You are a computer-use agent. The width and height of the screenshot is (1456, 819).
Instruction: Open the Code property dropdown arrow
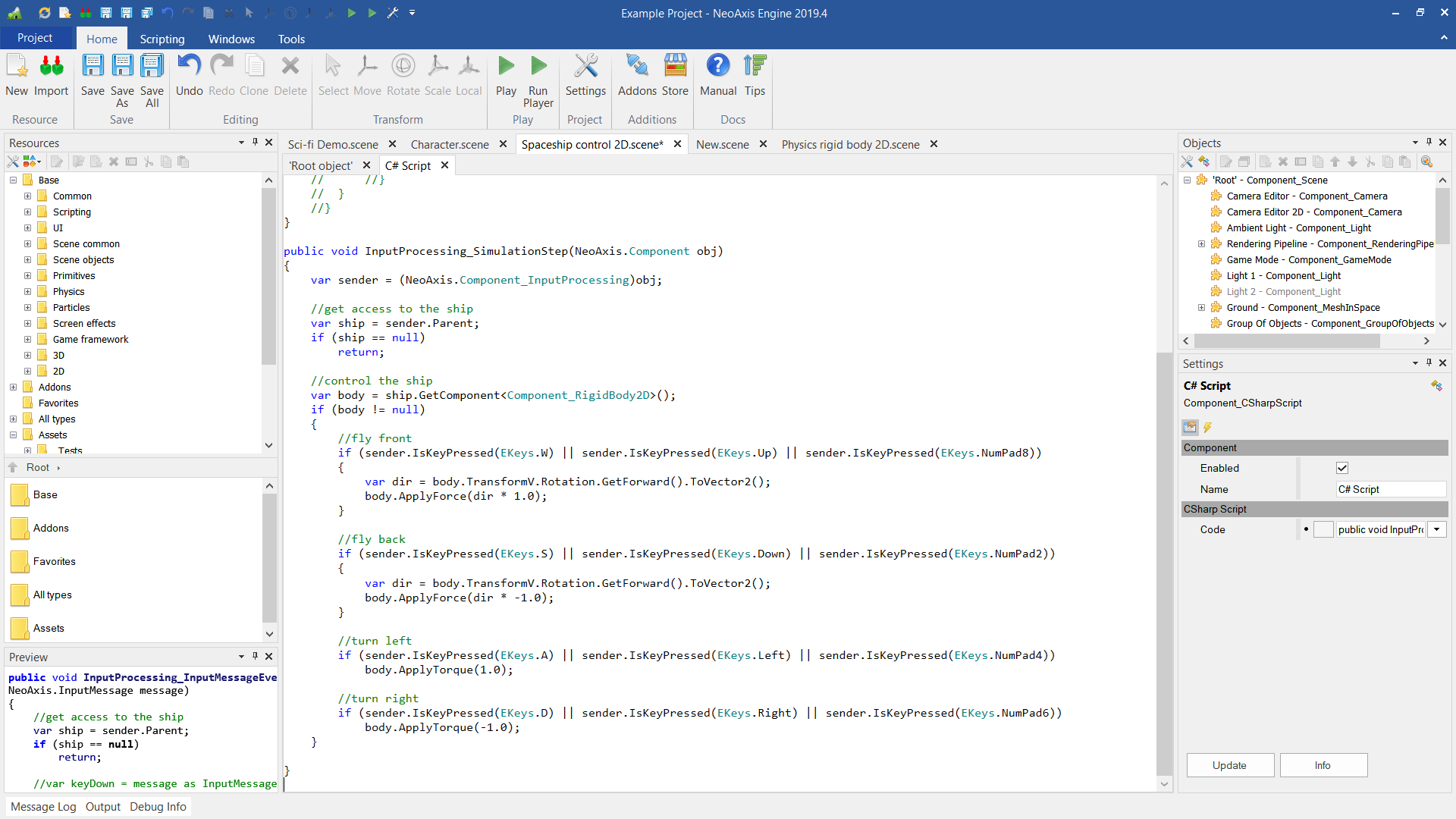point(1436,529)
